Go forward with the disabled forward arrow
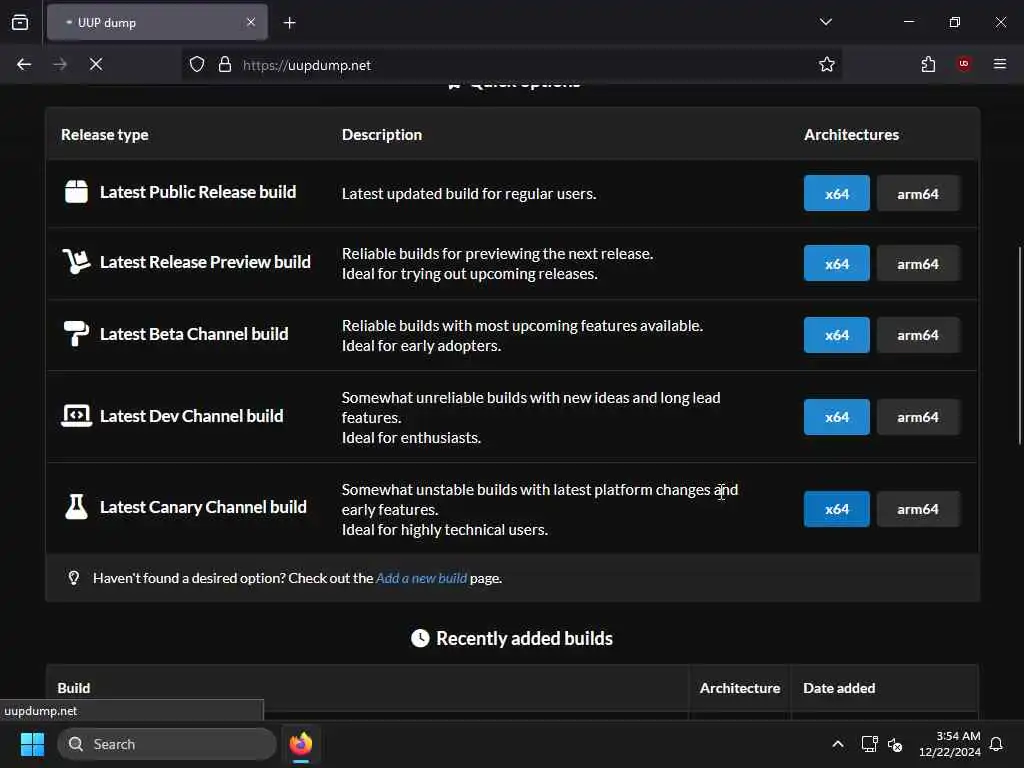This screenshot has height=768, width=1024. click(60, 64)
